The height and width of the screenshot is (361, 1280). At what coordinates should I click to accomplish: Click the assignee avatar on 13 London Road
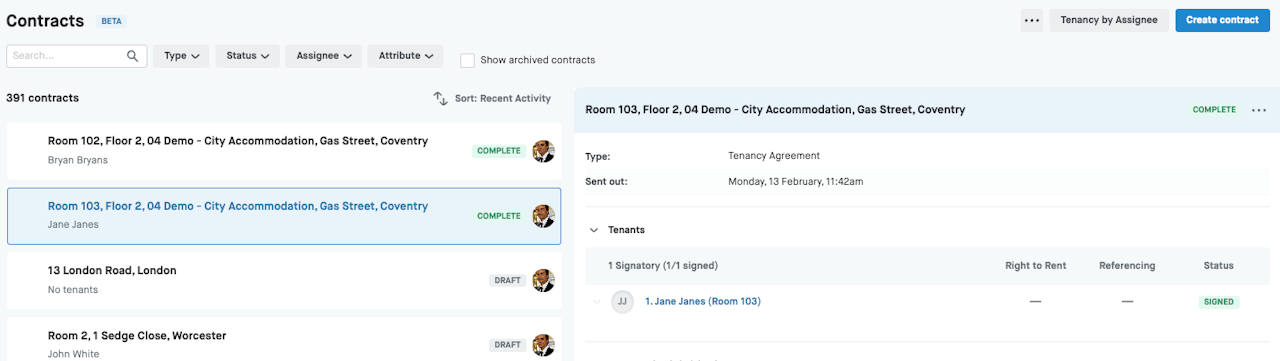pyautogui.click(x=543, y=280)
